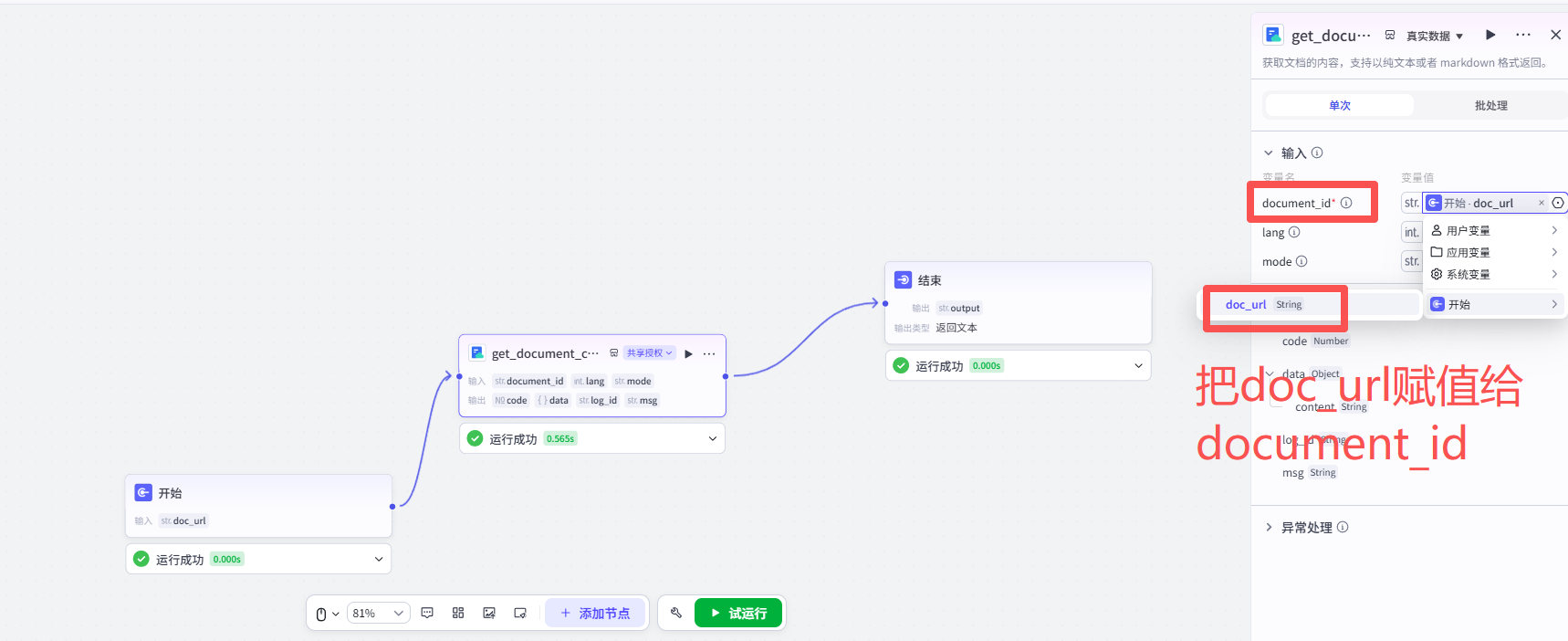Click the green 试运行 button
Image resolution: width=1568 pixels, height=641 pixels.
738,614
